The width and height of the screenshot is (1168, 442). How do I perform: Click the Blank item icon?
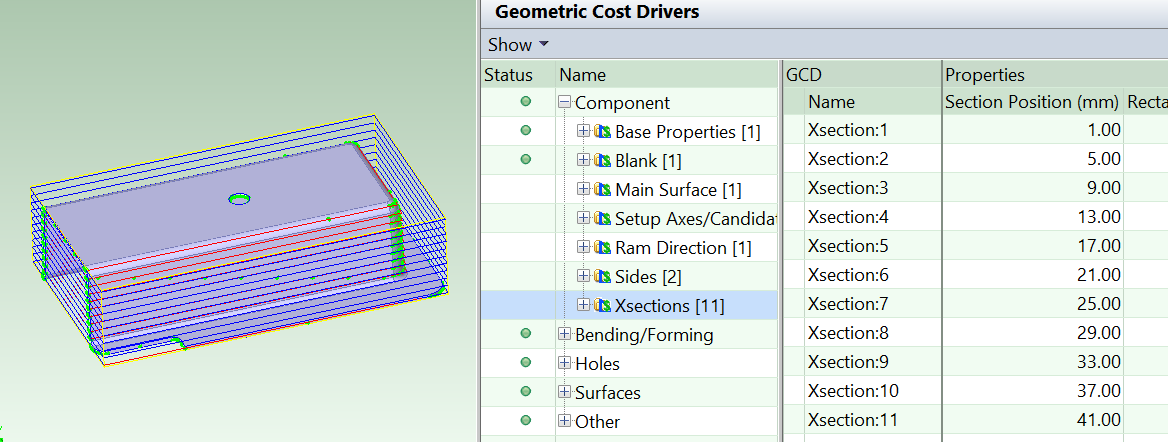(x=602, y=161)
